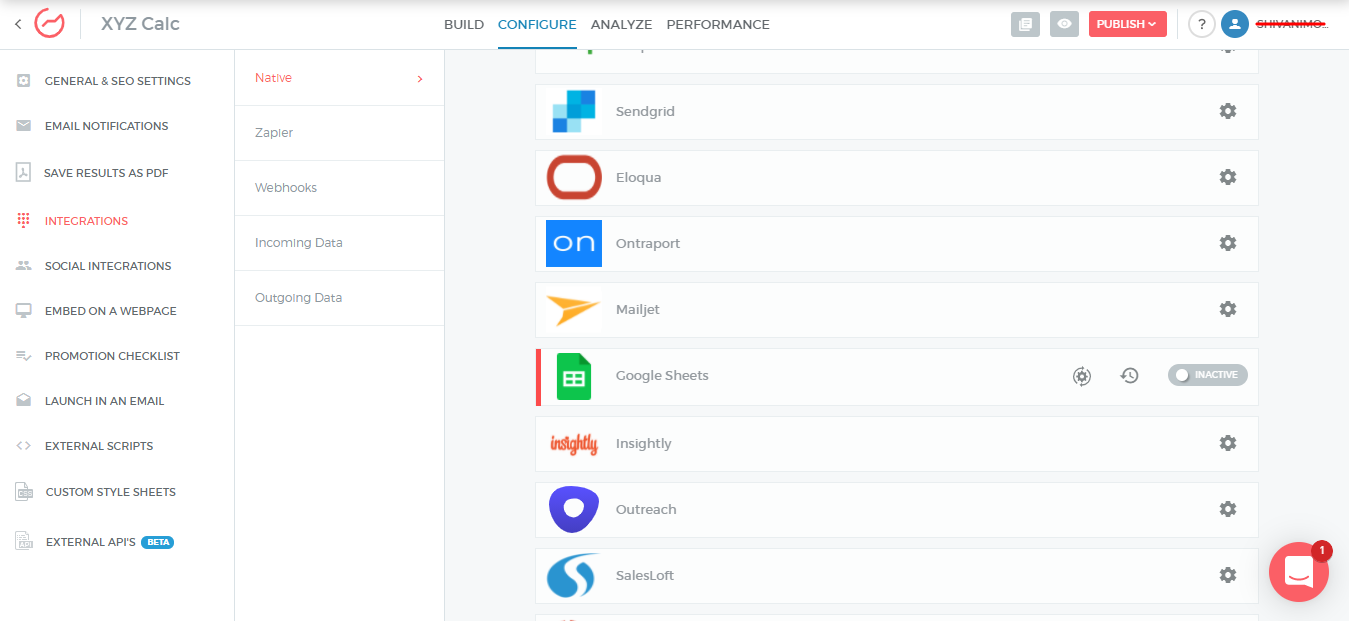1349x621 pixels.
Task: Click the SalesLoft logo
Action: pyautogui.click(x=574, y=575)
